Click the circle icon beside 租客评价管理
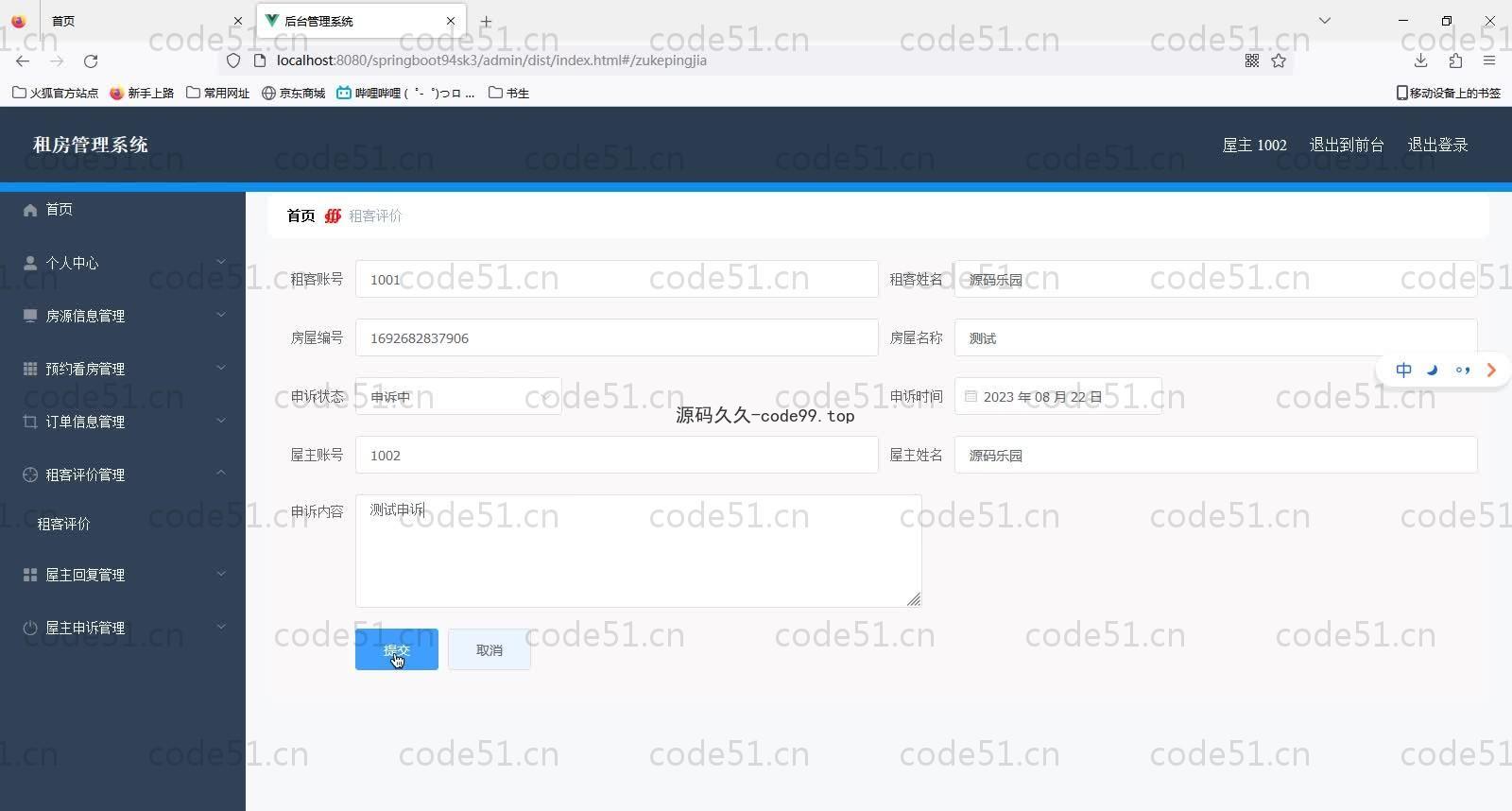 click(30, 475)
